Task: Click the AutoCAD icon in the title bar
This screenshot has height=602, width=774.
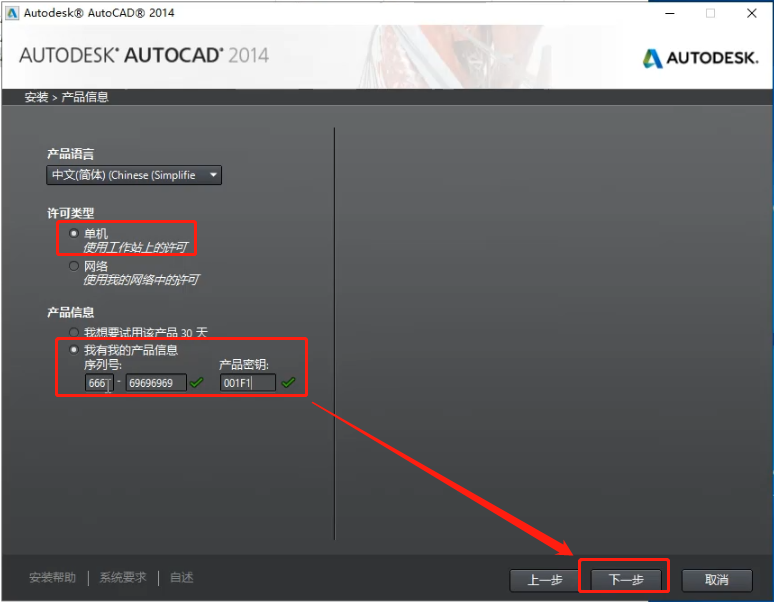Action: 12,13
